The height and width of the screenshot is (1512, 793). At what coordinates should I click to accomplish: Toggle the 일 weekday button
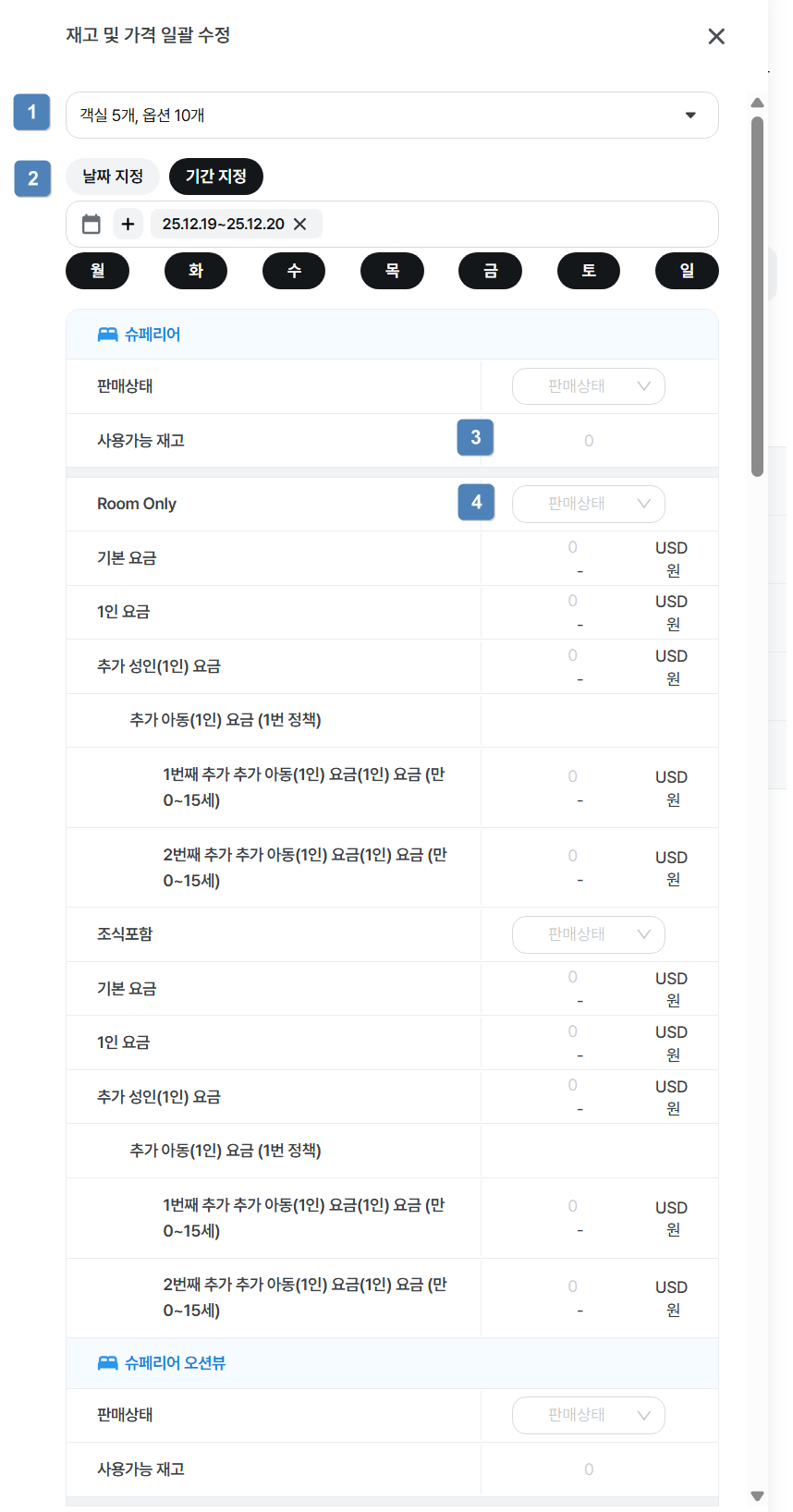pyautogui.click(x=687, y=271)
